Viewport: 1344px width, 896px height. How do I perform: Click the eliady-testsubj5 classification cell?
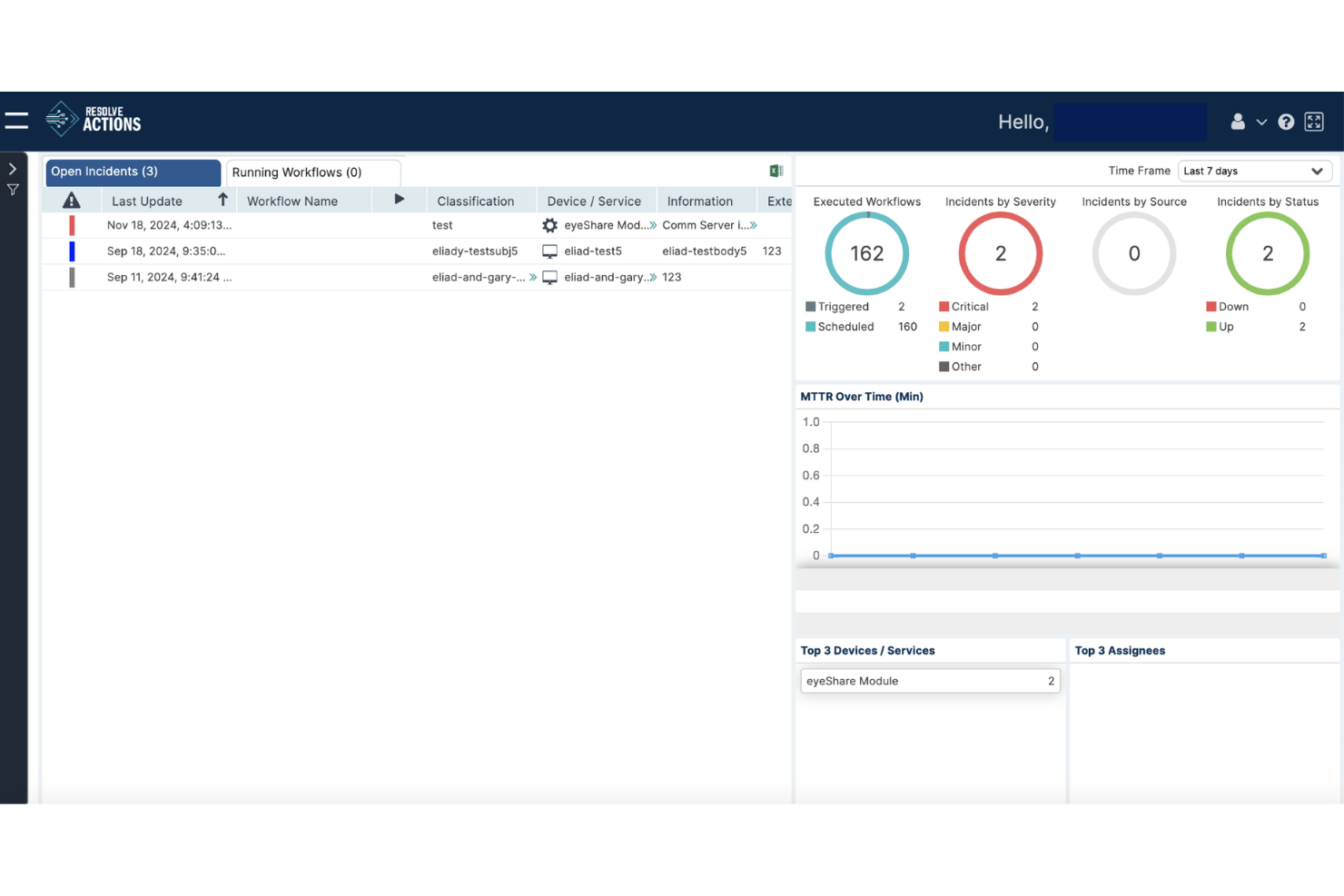tap(475, 251)
